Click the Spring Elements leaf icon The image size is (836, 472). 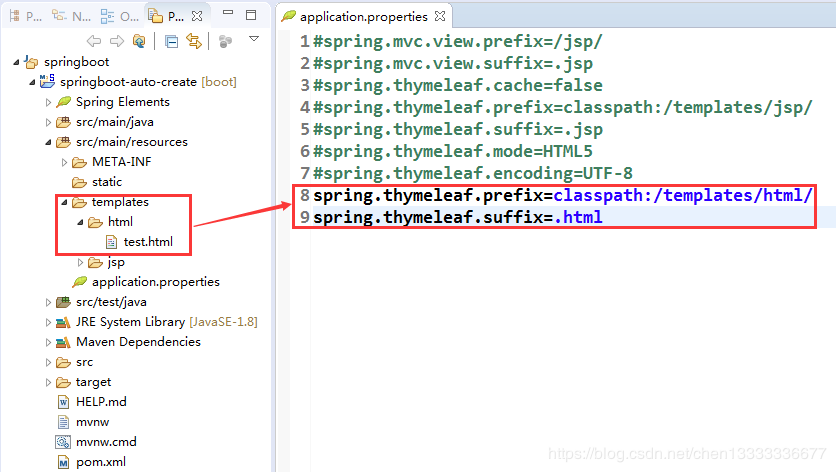[64, 102]
